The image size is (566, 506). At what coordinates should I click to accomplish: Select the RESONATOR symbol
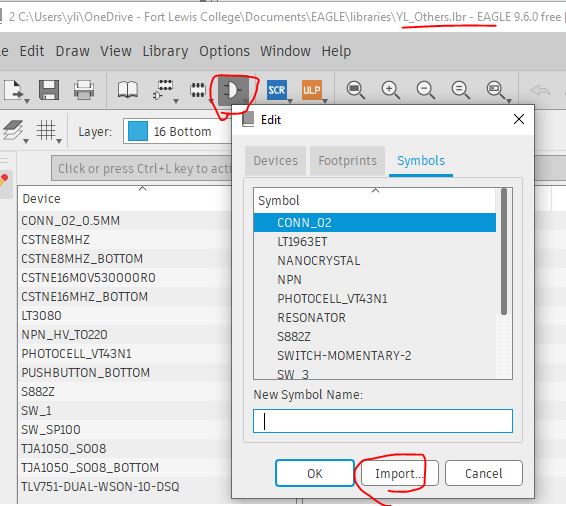click(375, 318)
